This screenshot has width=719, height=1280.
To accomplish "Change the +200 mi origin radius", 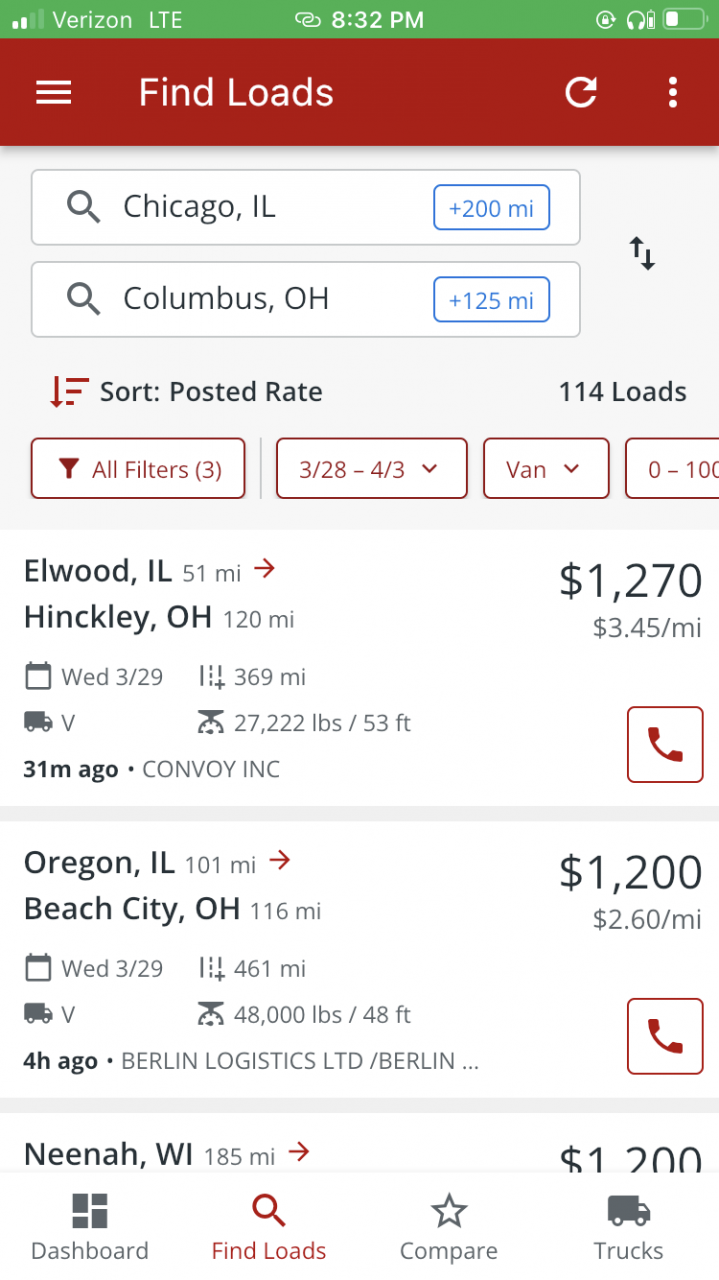I will [491, 208].
